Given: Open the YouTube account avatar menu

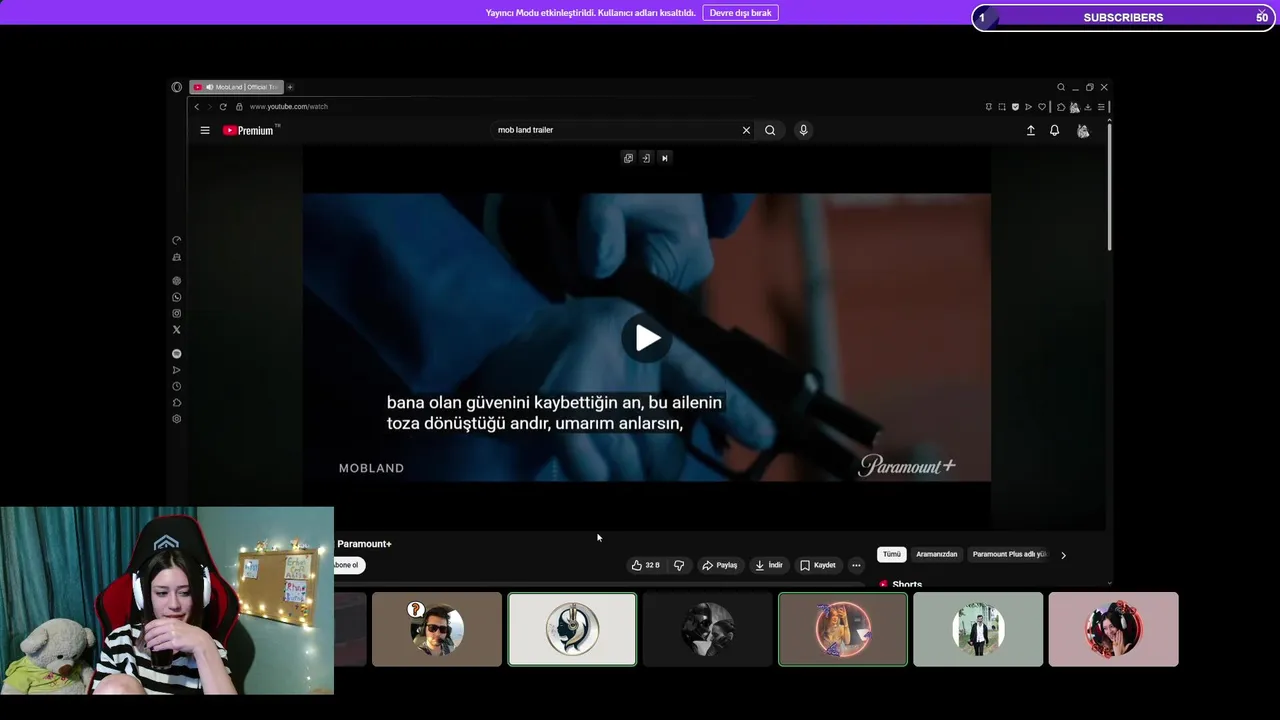Looking at the screenshot, I should coord(1083,130).
